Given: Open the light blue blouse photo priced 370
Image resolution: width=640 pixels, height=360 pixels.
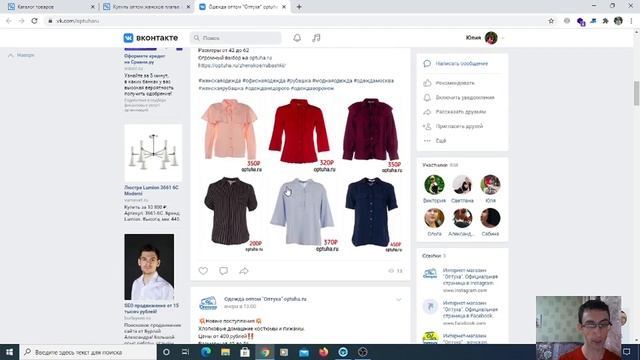Looking at the screenshot, I should pyautogui.click(x=303, y=213).
